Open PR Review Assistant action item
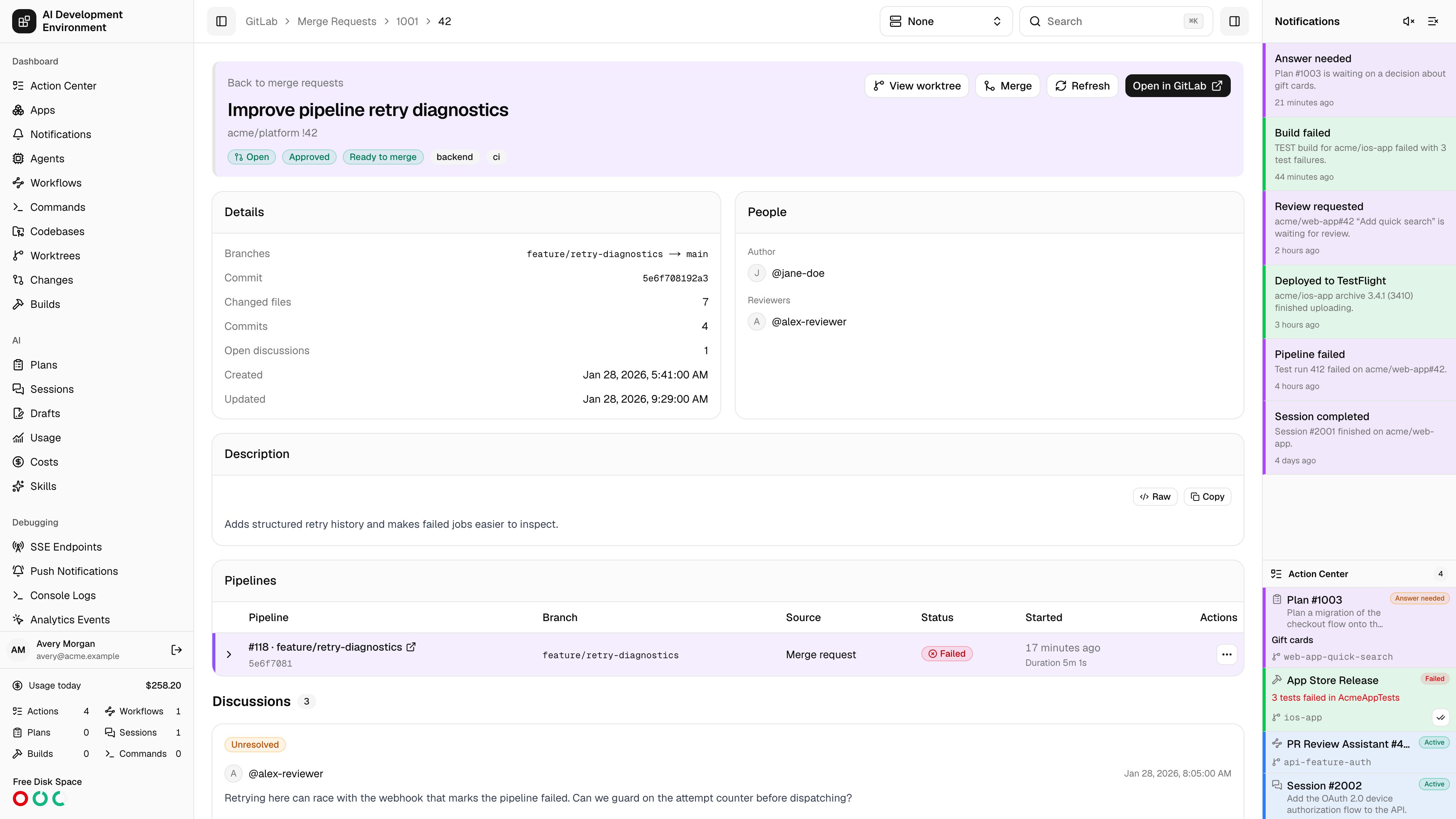This screenshot has height=819, width=1456. 1359,752
